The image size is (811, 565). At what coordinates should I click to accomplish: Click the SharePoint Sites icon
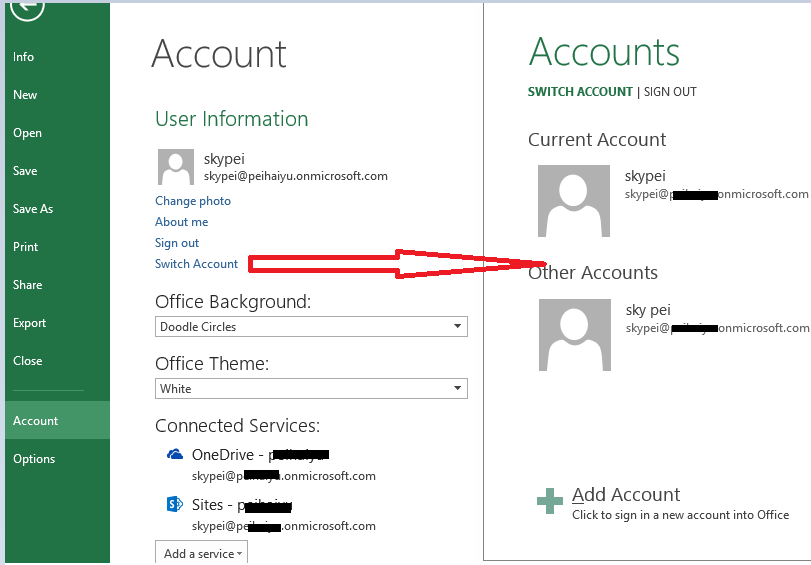click(x=174, y=504)
